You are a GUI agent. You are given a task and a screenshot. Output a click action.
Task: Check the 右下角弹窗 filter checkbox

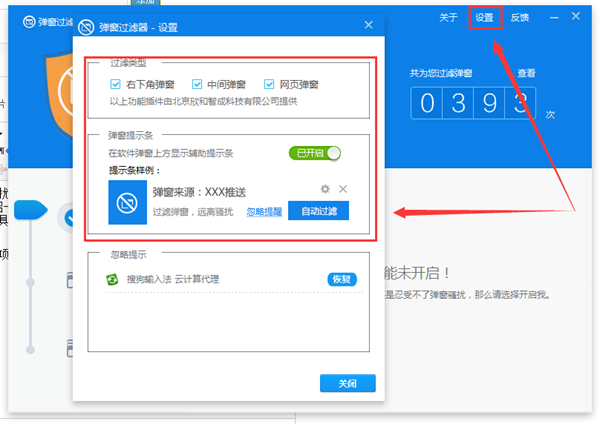(115, 84)
